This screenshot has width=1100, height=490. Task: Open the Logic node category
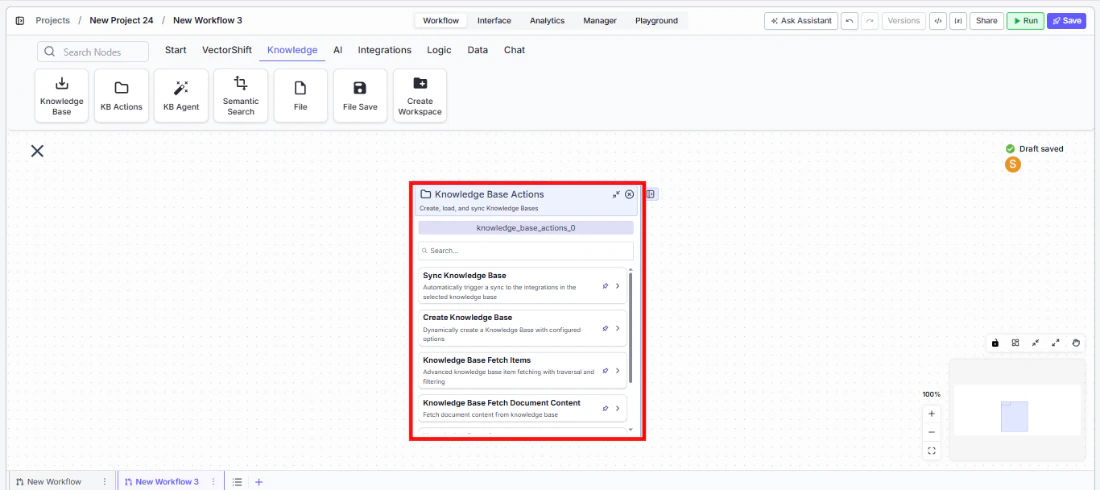(439, 50)
